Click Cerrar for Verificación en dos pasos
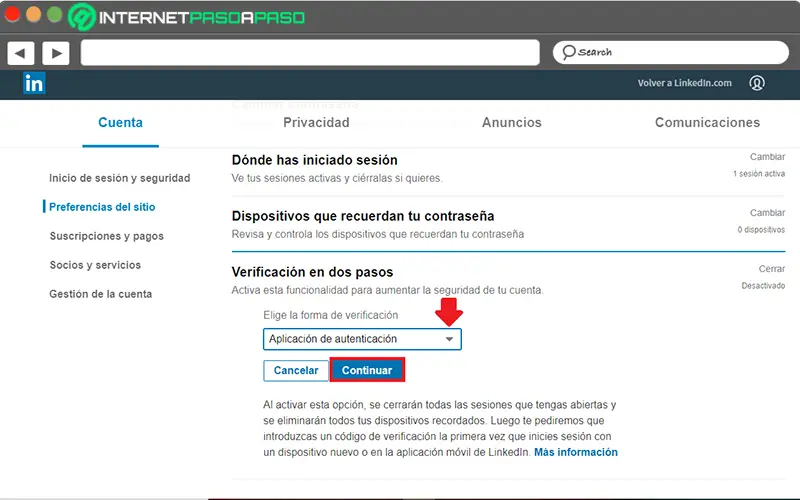 coord(772,269)
